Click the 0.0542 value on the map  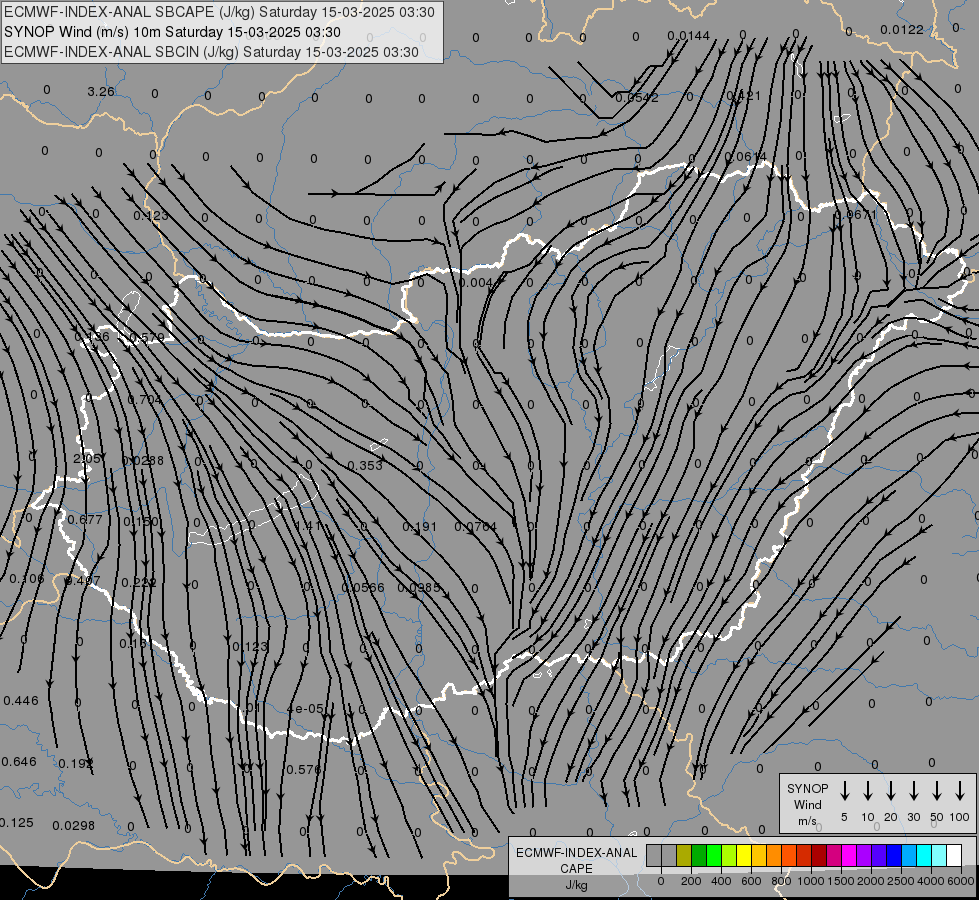(637, 97)
